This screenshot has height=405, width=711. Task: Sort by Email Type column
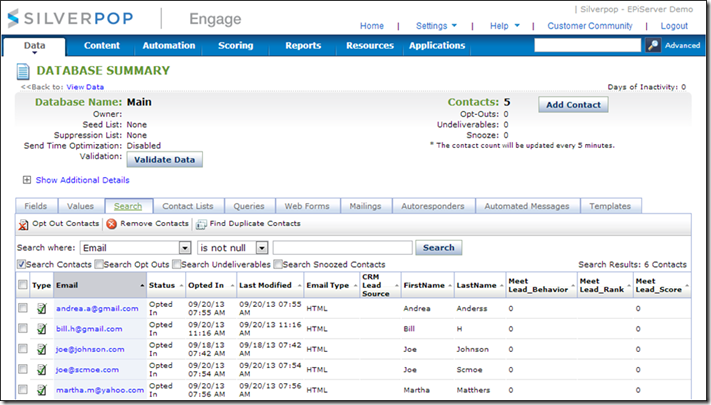[331, 285]
